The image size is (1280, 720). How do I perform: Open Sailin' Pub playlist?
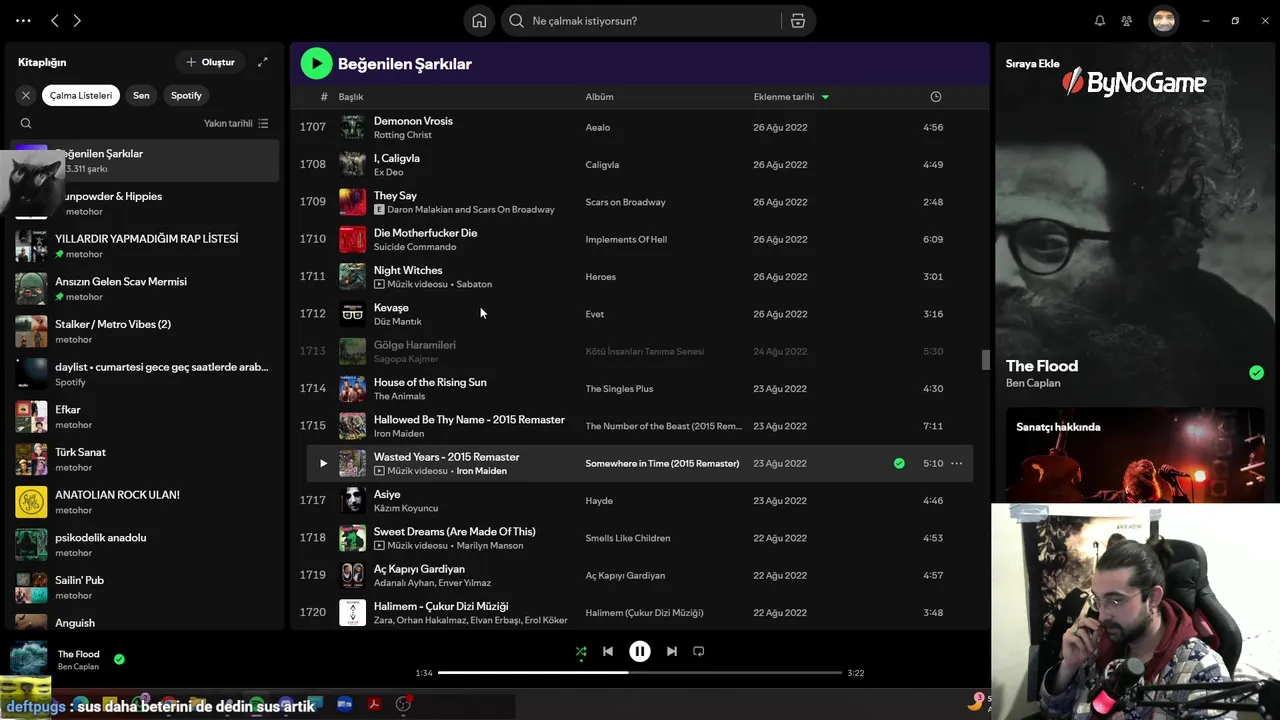[x=145, y=587]
